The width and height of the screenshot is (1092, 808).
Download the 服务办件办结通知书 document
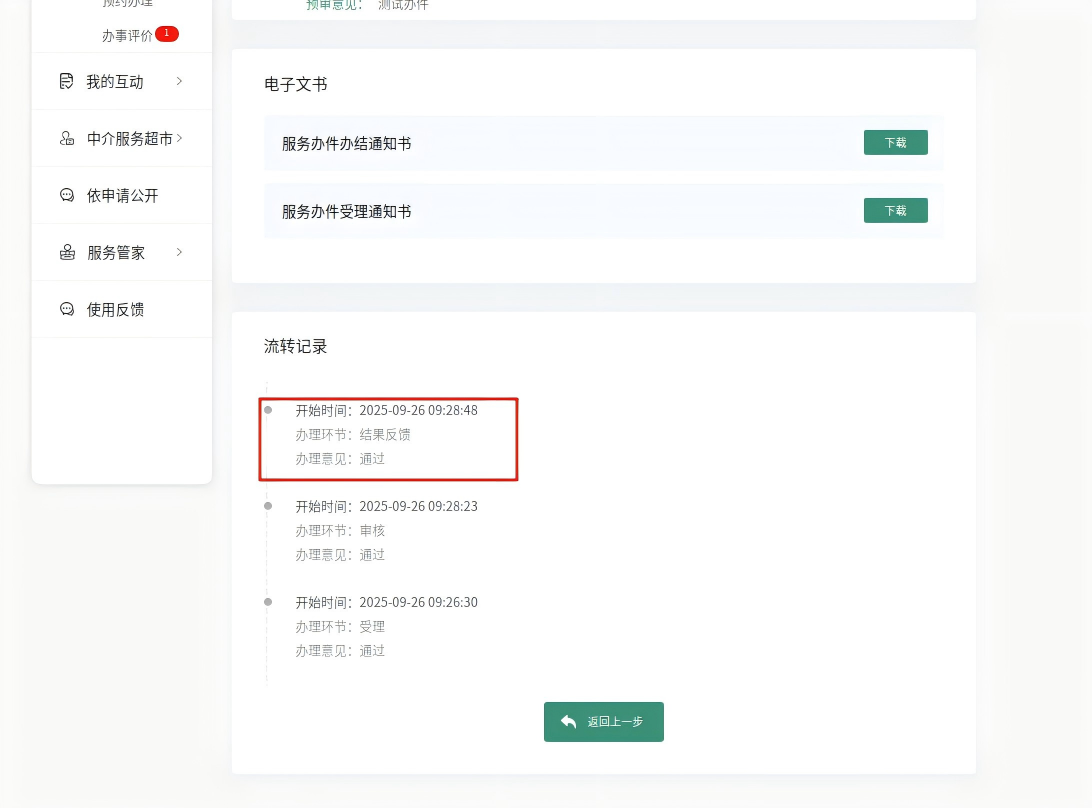pos(895,143)
